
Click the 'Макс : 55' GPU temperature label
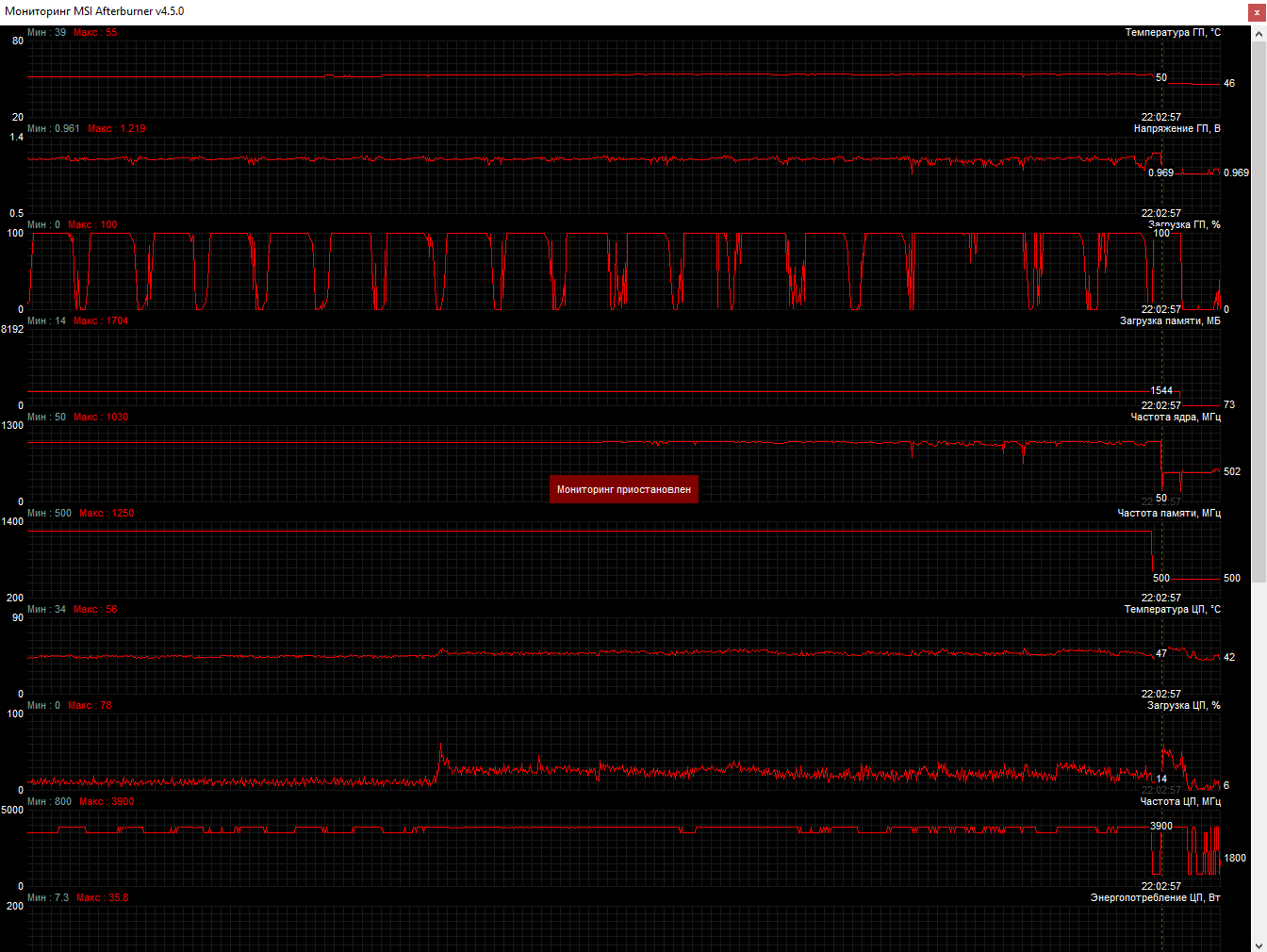point(96,32)
